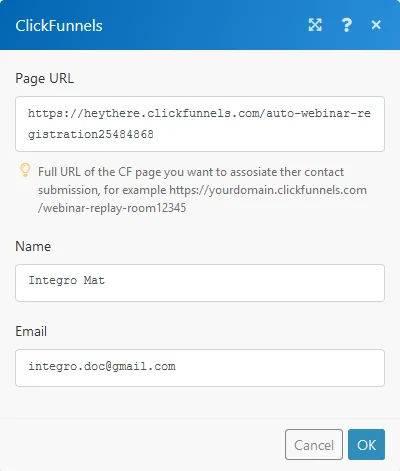This screenshot has height=471, width=400.
Task: Click the Cancel button
Action: point(314,445)
